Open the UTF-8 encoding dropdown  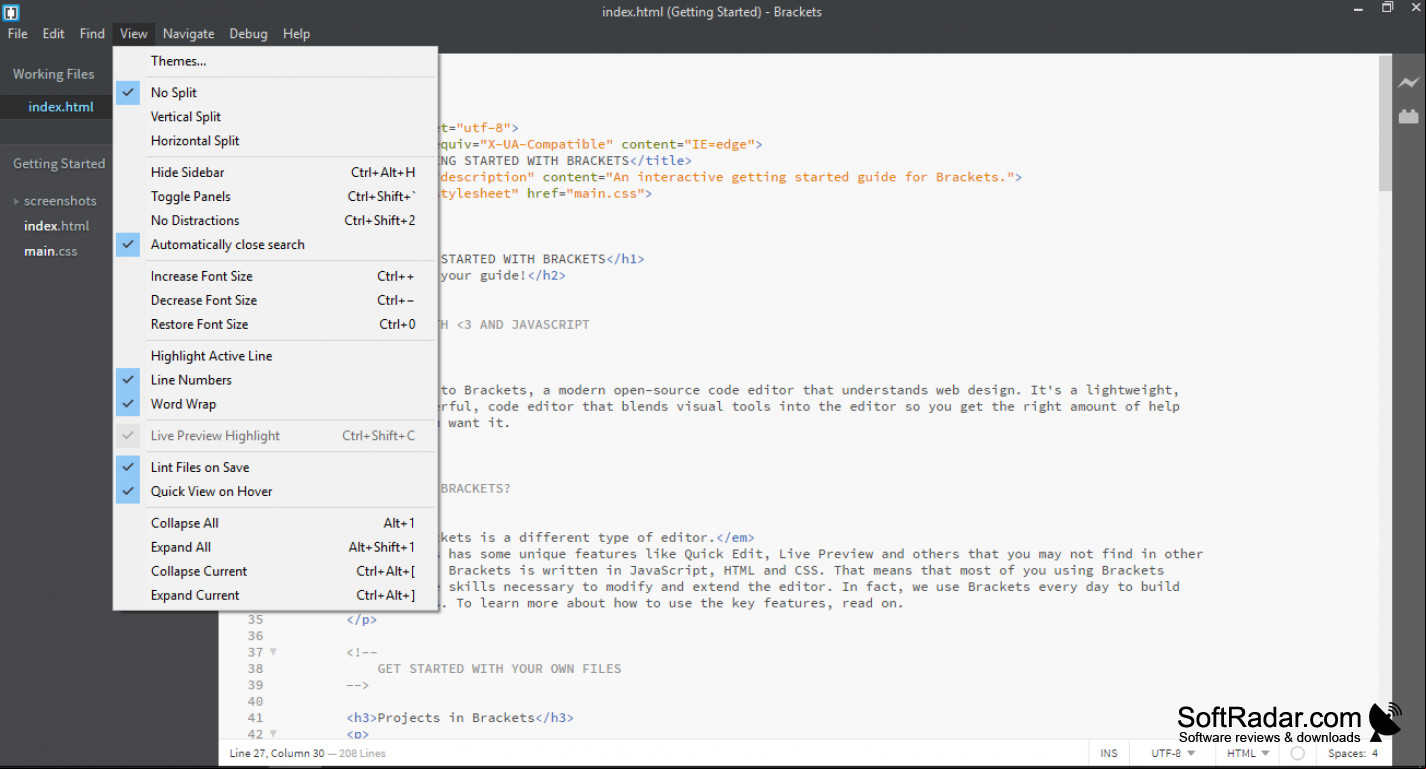[1173, 753]
